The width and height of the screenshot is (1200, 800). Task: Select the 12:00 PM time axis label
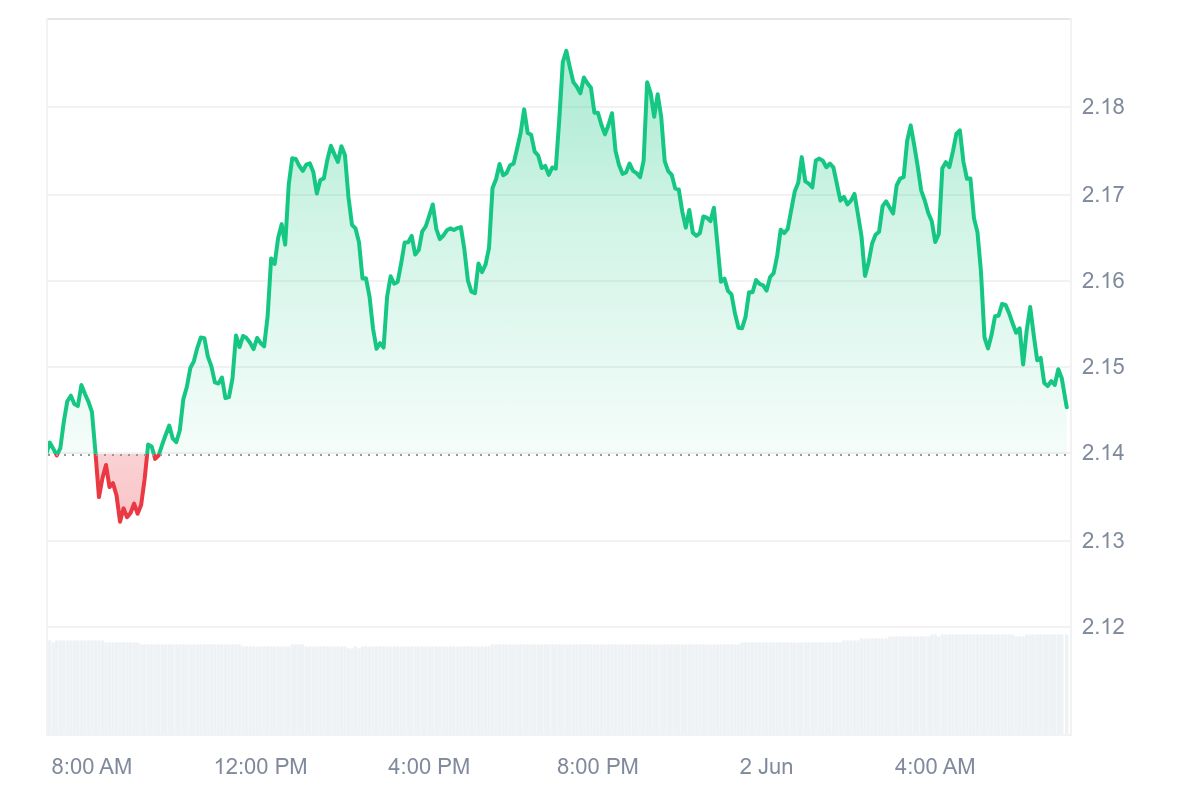[x=261, y=767]
